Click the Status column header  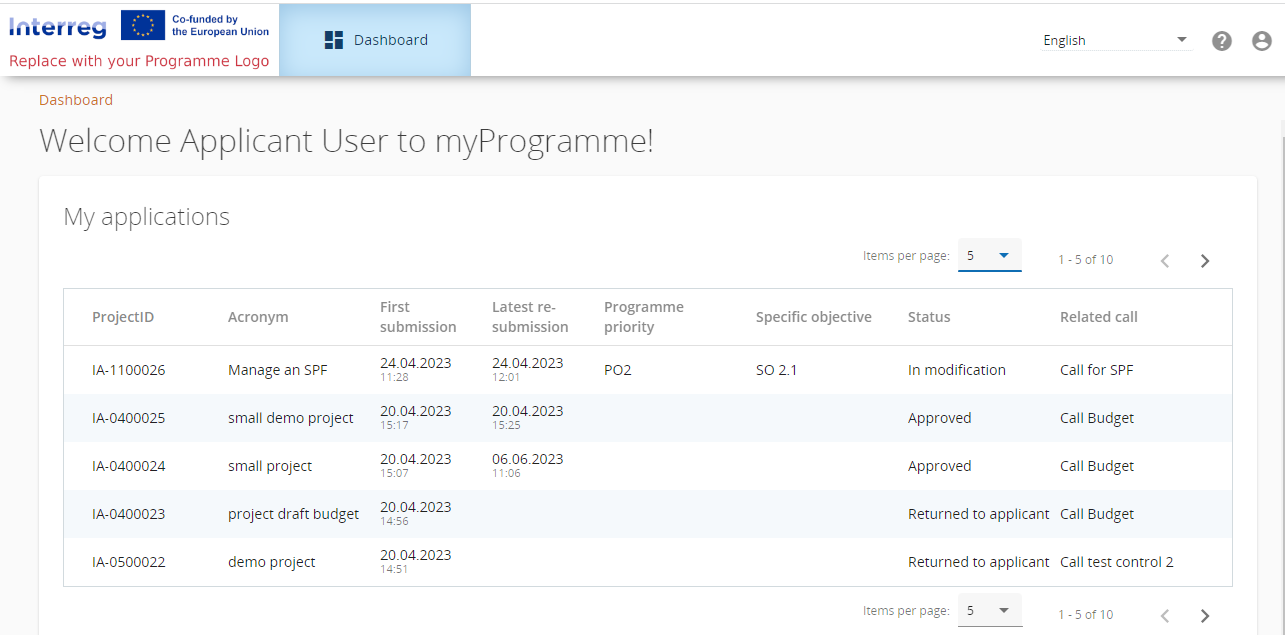929,317
